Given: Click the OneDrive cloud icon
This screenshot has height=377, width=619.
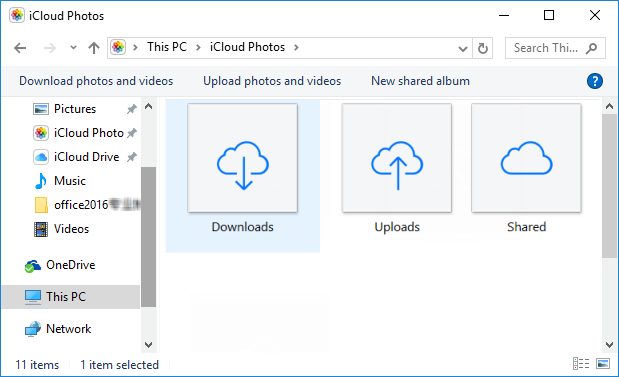Looking at the screenshot, I should 32,266.
